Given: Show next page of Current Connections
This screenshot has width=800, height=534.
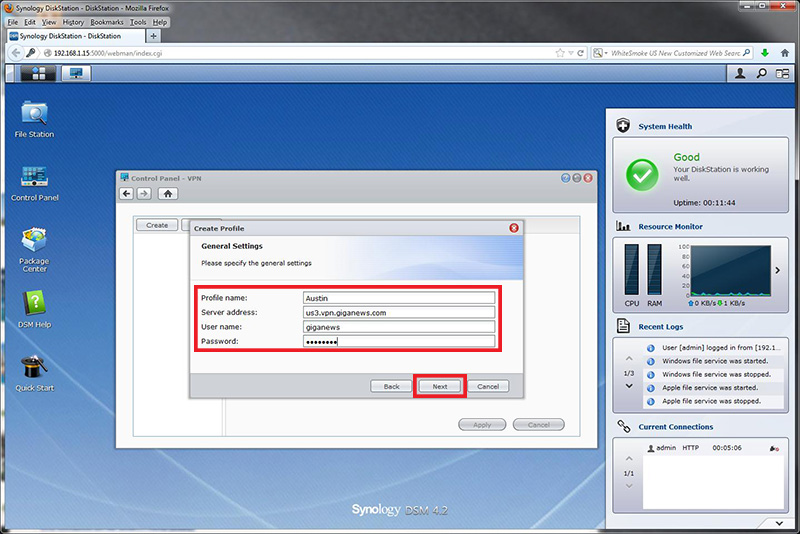Looking at the screenshot, I should tap(629, 486).
